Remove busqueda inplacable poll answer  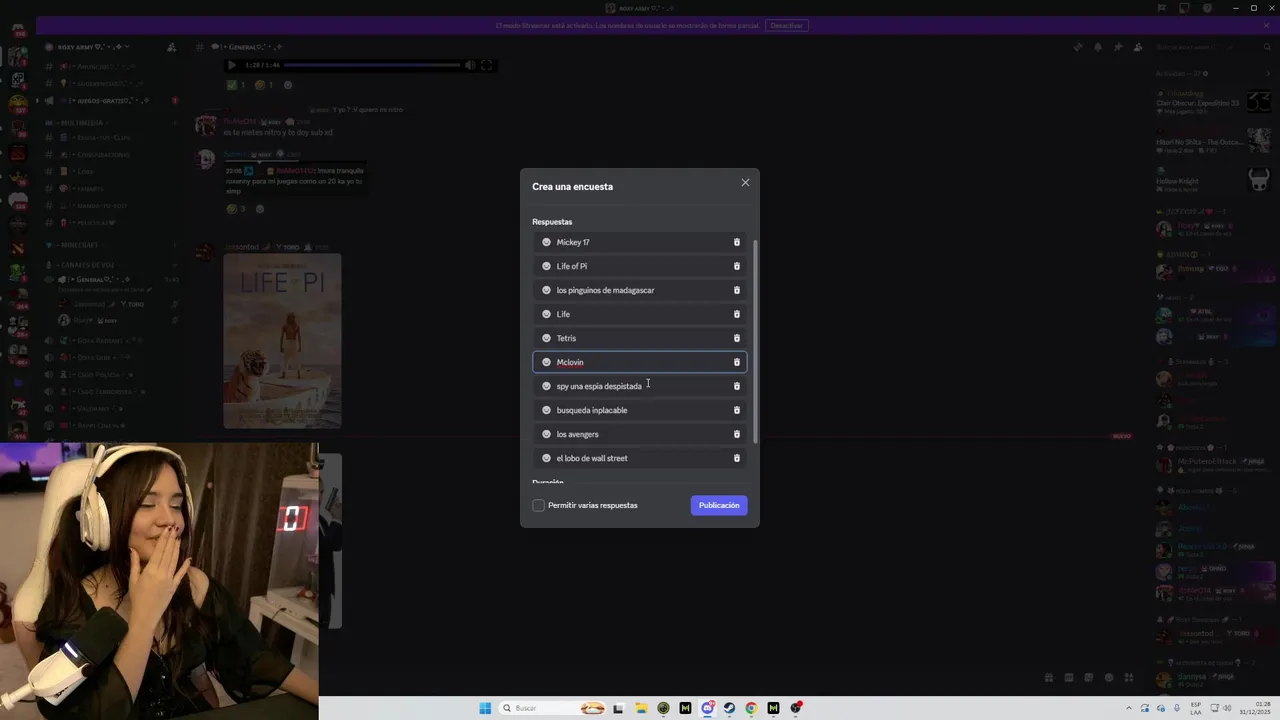pos(737,410)
